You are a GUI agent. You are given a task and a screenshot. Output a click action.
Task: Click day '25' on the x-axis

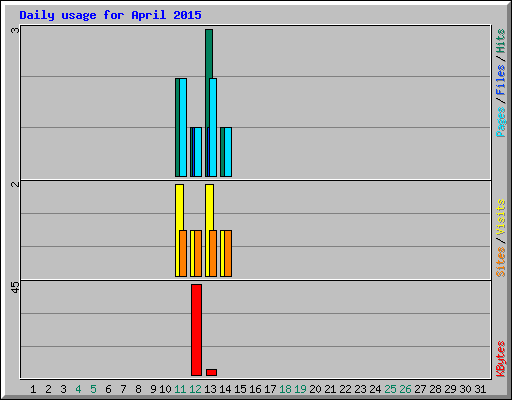pyautogui.click(x=390, y=389)
